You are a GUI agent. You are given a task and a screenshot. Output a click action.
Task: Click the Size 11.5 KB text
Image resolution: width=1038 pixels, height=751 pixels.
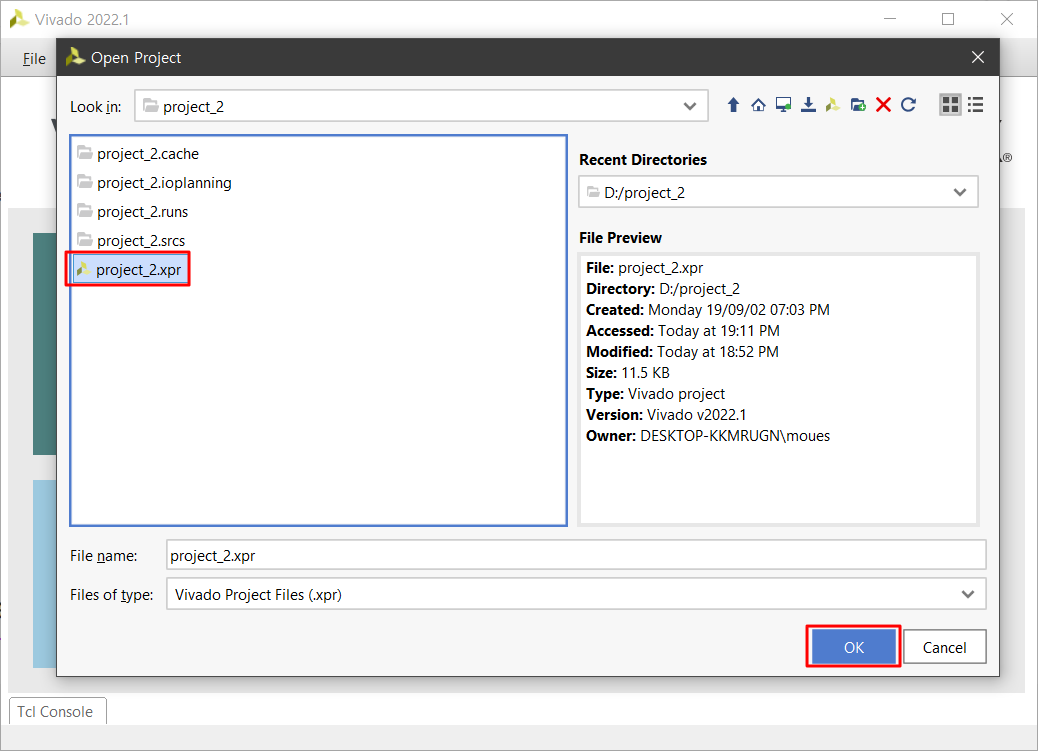(x=628, y=373)
